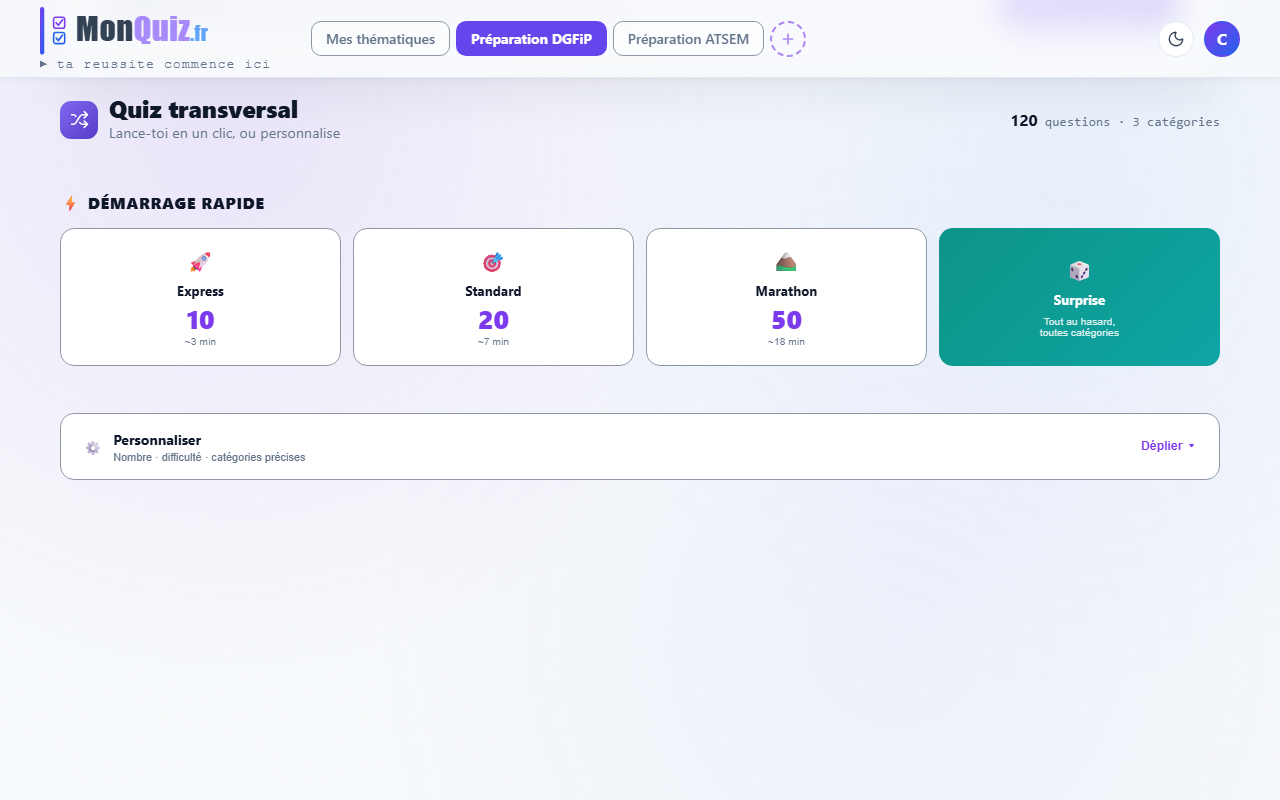The height and width of the screenshot is (800, 1280).
Task: Click the MonQuiz.fr logo text
Action: (x=142, y=30)
